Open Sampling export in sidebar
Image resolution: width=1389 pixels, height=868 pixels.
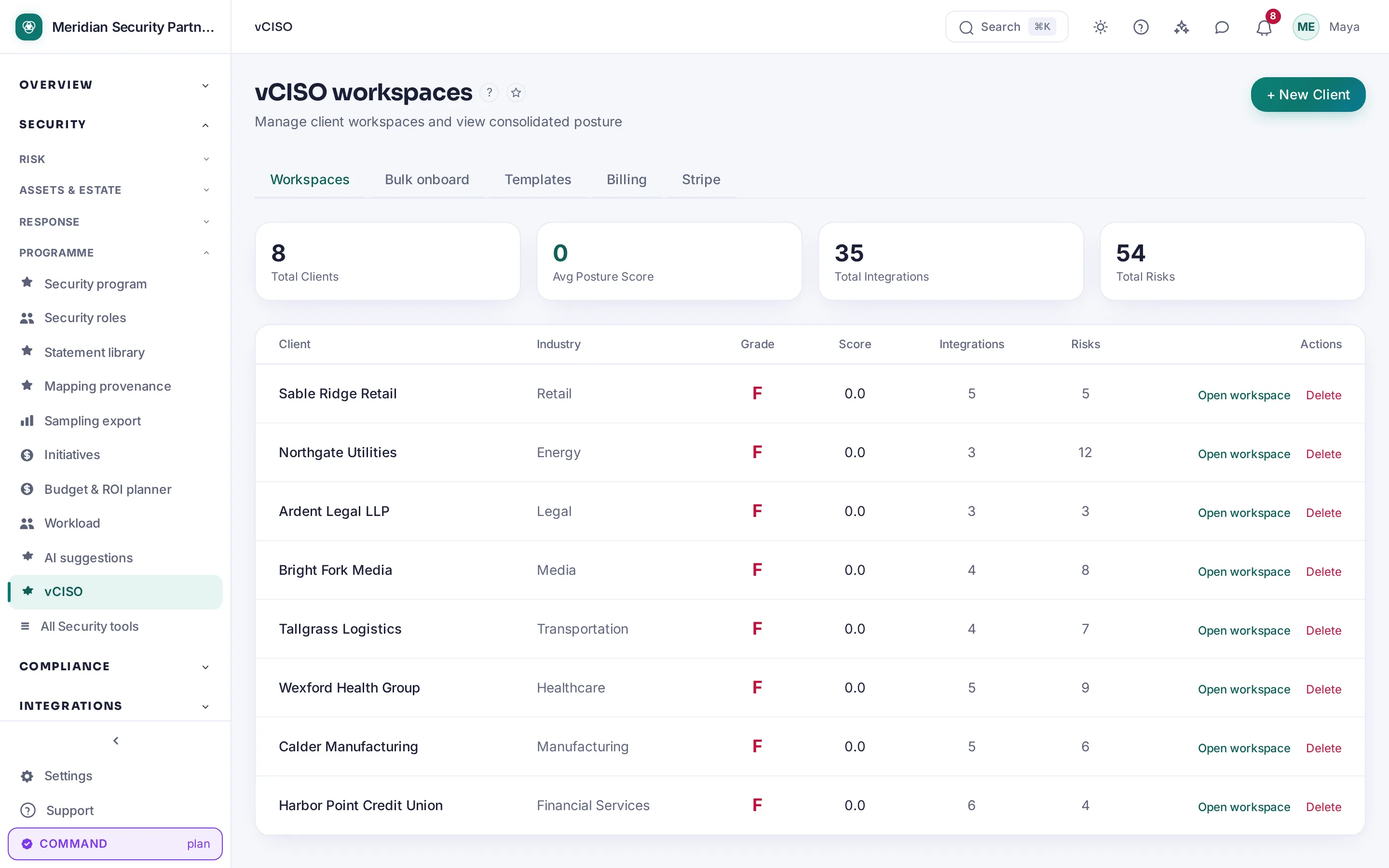click(115, 421)
